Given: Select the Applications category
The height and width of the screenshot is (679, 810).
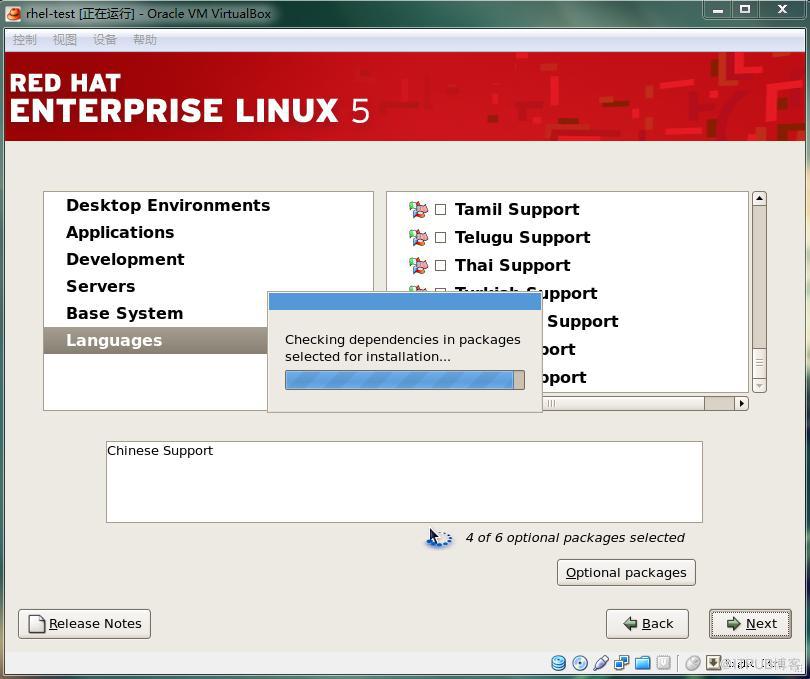Looking at the screenshot, I should tap(208, 232).
